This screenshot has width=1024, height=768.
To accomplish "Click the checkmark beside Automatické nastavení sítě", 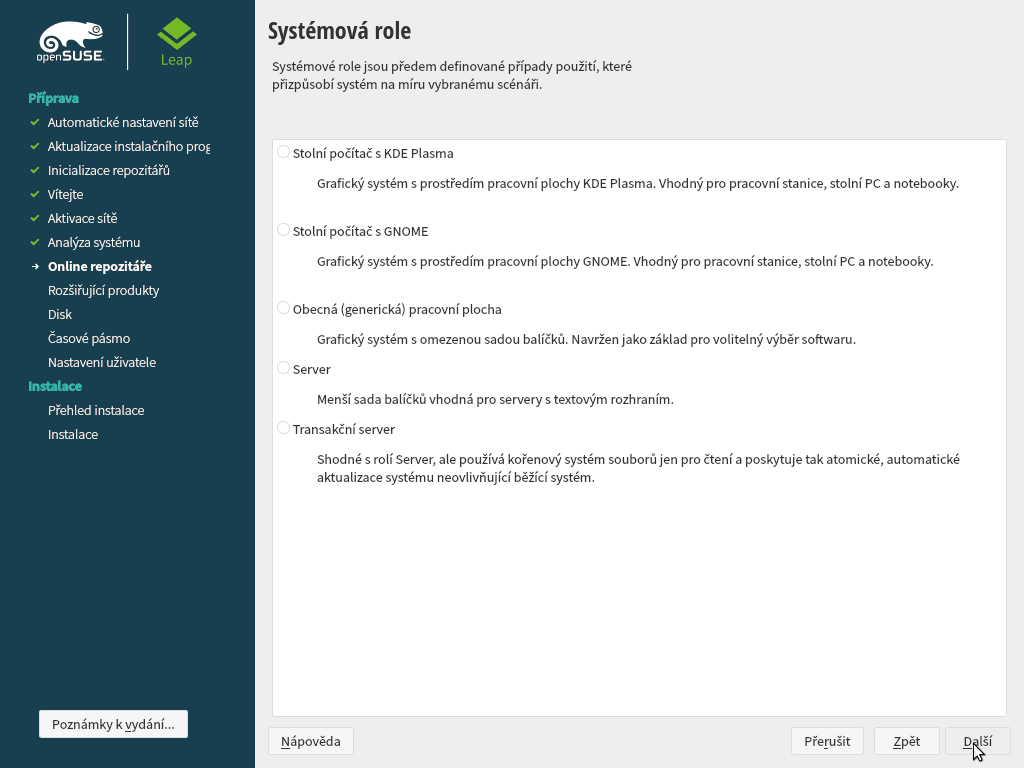I will point(36,122).
